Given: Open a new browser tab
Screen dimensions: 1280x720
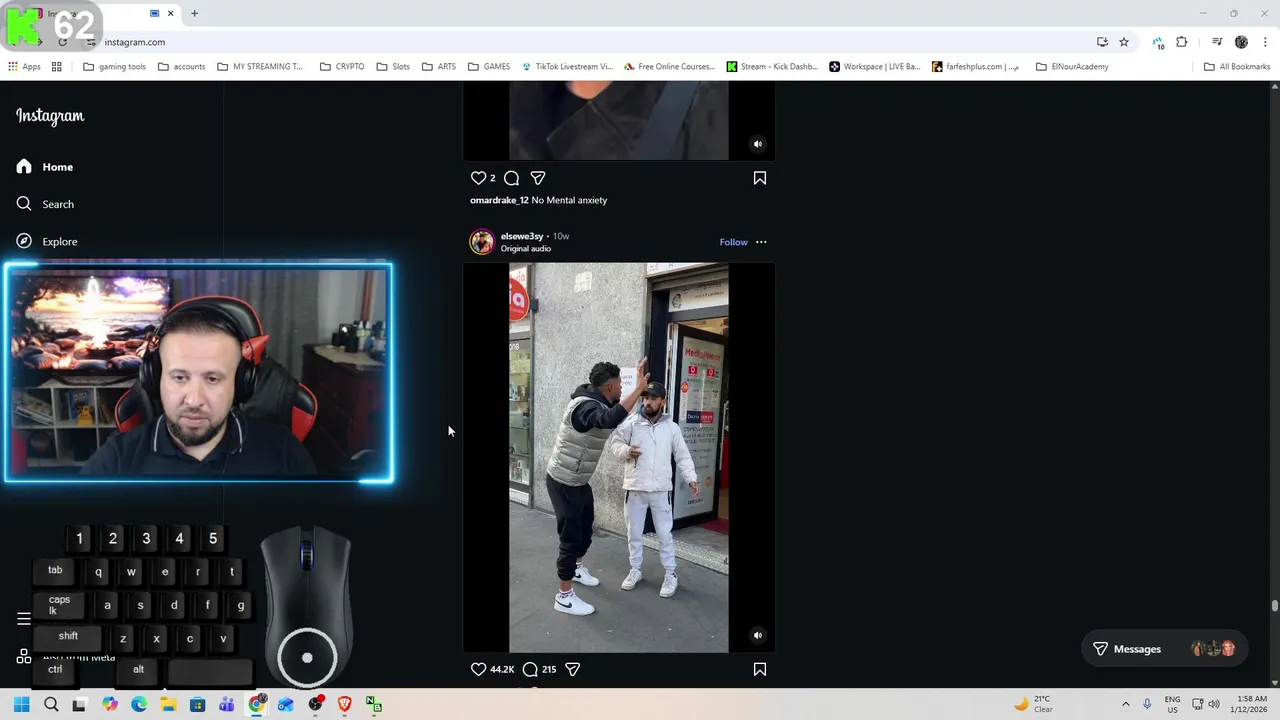Looking at the screenshot, I should (194, 13).
